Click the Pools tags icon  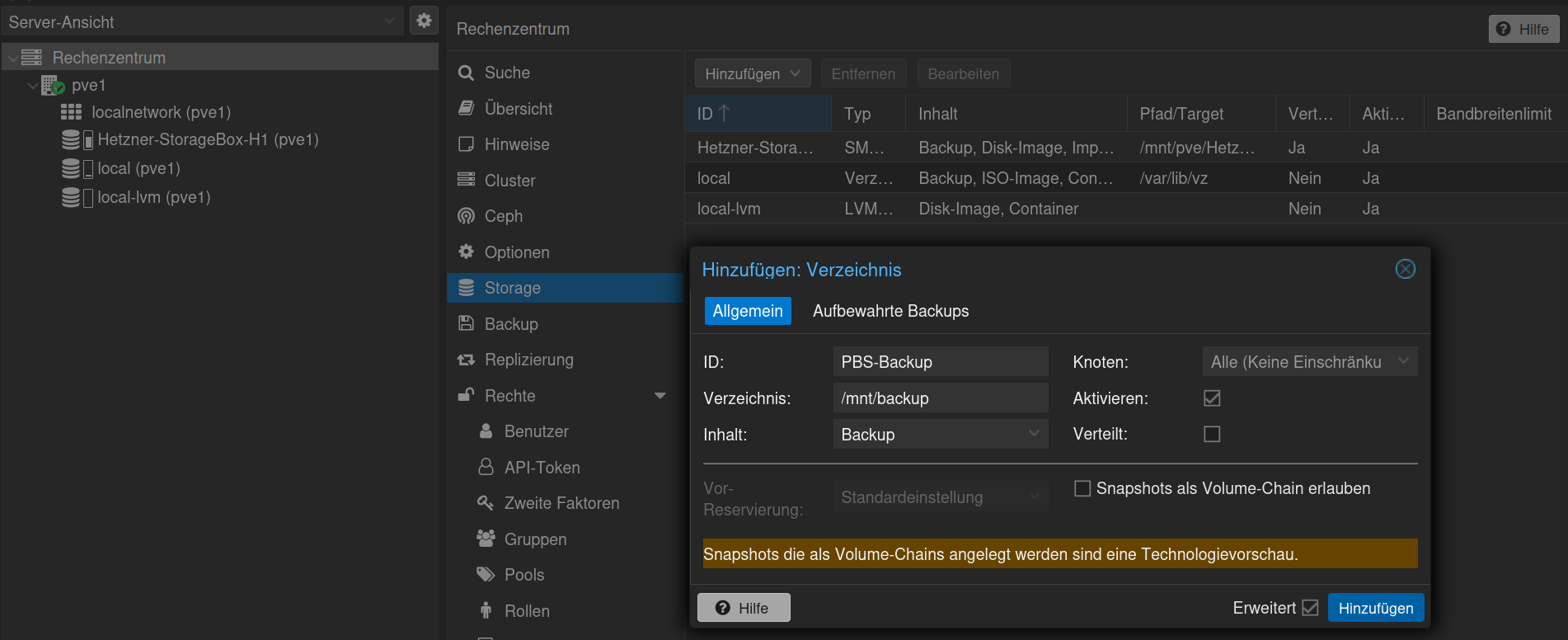(x=486, y=575)
